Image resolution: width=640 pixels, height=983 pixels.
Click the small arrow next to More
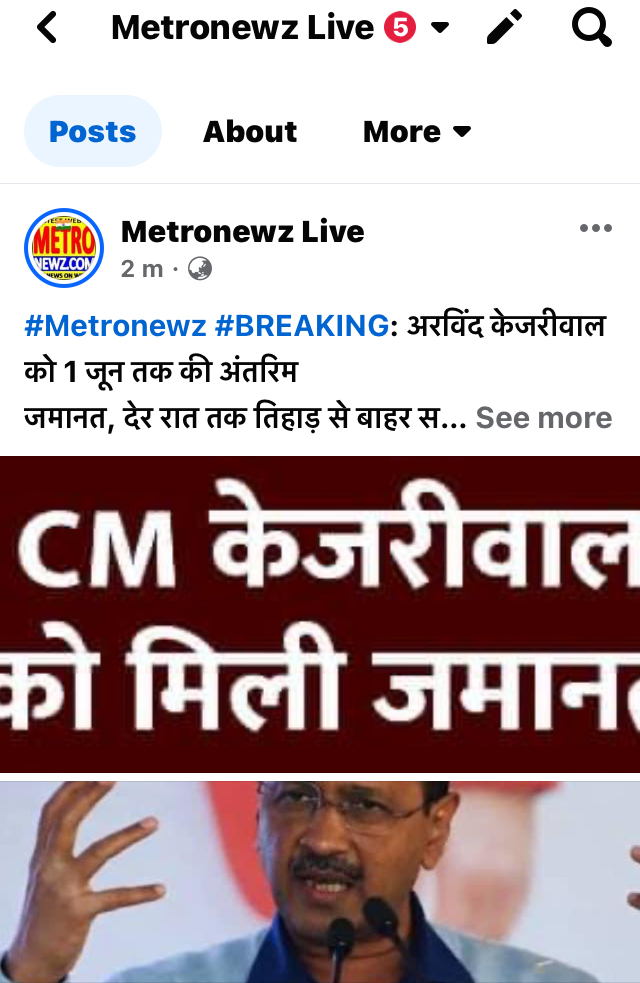point(462,132)
